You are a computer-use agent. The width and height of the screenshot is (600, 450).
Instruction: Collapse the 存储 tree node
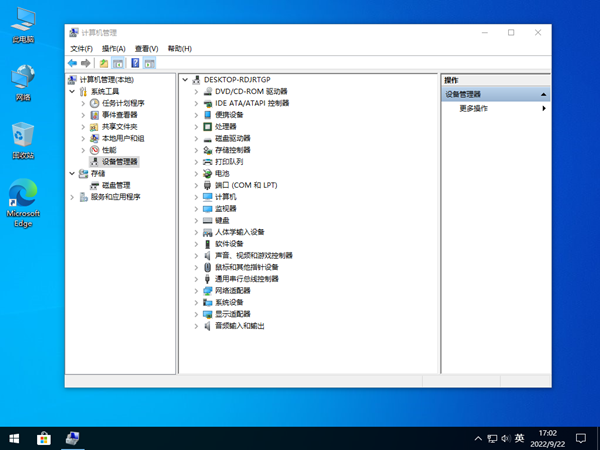click(72, 174)
